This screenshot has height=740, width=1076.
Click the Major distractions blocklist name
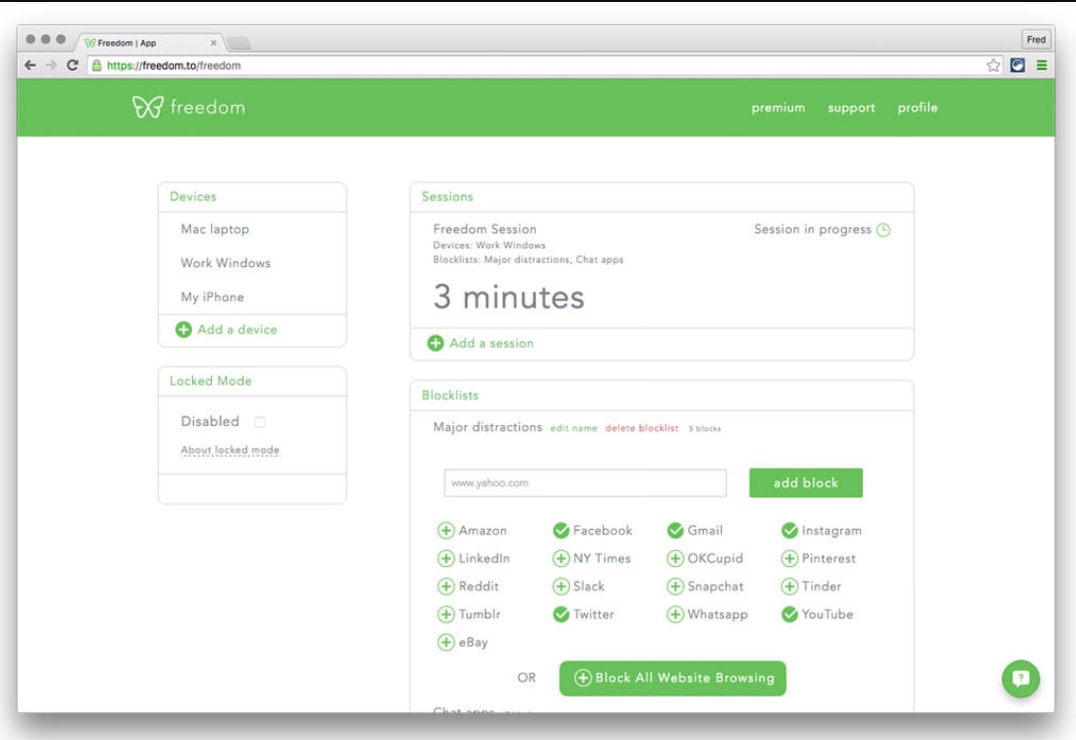point(487,427)
